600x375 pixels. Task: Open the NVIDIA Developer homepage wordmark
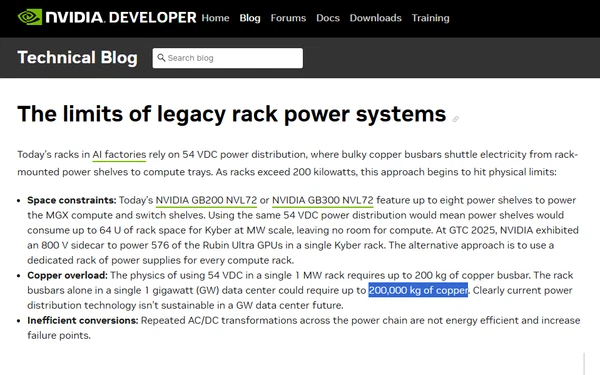(x=121, y=18)
